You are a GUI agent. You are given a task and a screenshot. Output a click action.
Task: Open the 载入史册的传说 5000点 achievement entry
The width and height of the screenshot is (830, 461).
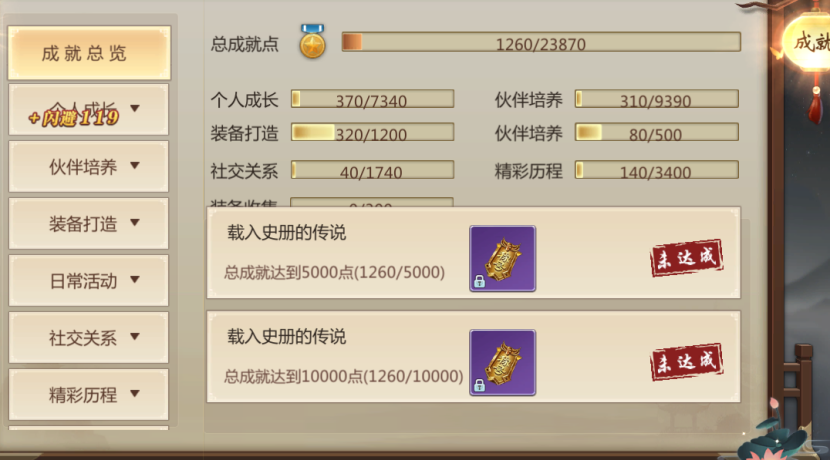pyautogui.click(x=473, y=252)
